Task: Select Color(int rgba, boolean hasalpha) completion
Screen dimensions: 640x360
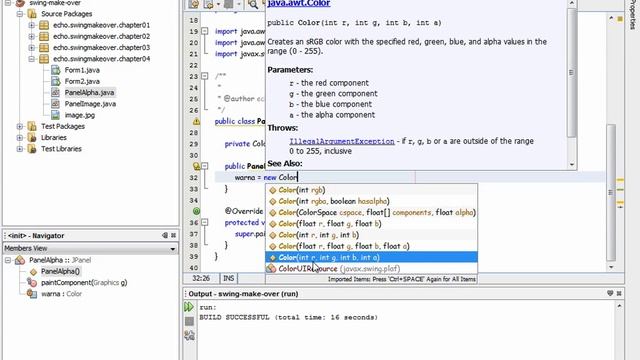Action: [371, 201]
